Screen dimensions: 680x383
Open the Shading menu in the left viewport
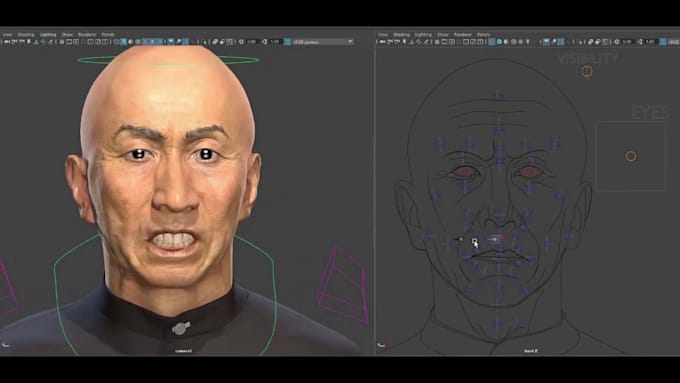pos(26,34)
